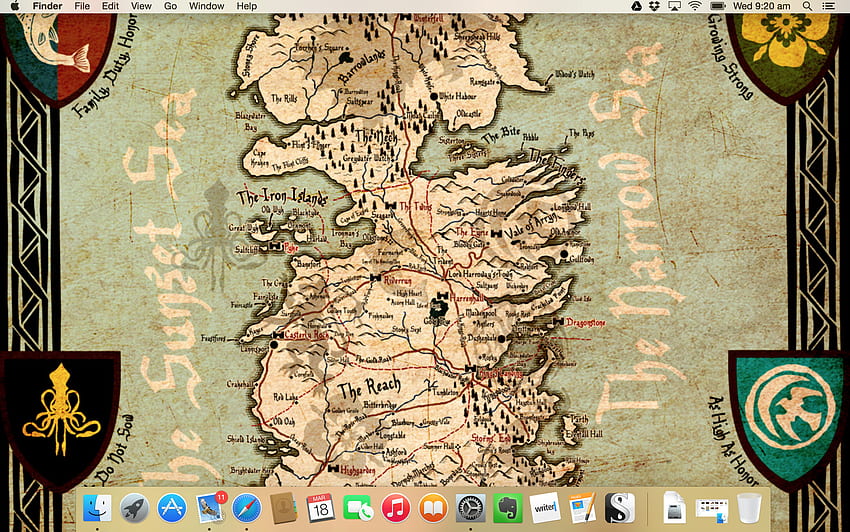Open the View menu
This screenshot has height=532, width=850.
tap(141, 6)
